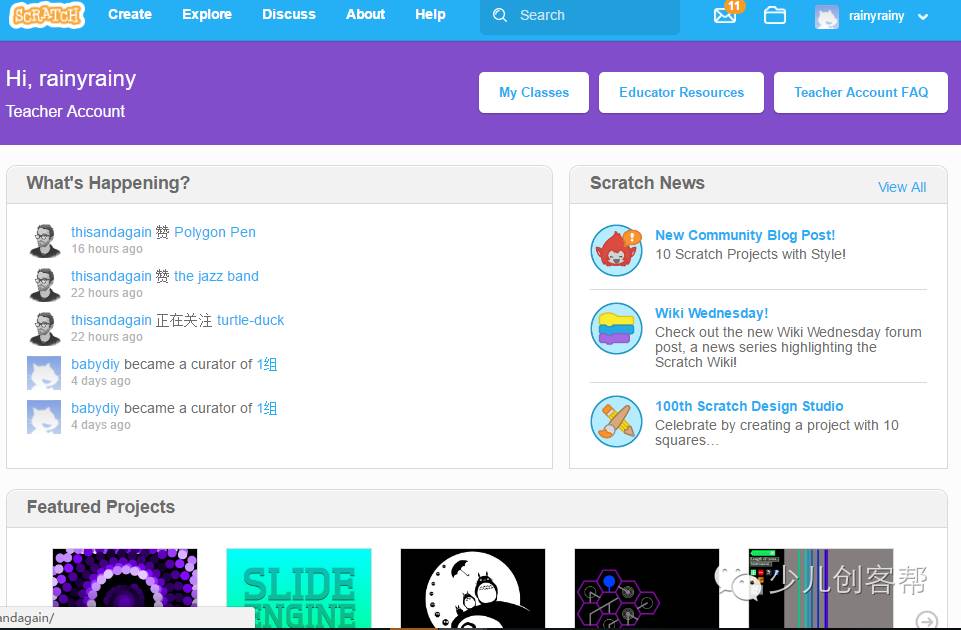961x630 pixels.
Task: Click the search magnifier icon
Action: (x=499, y=15)
